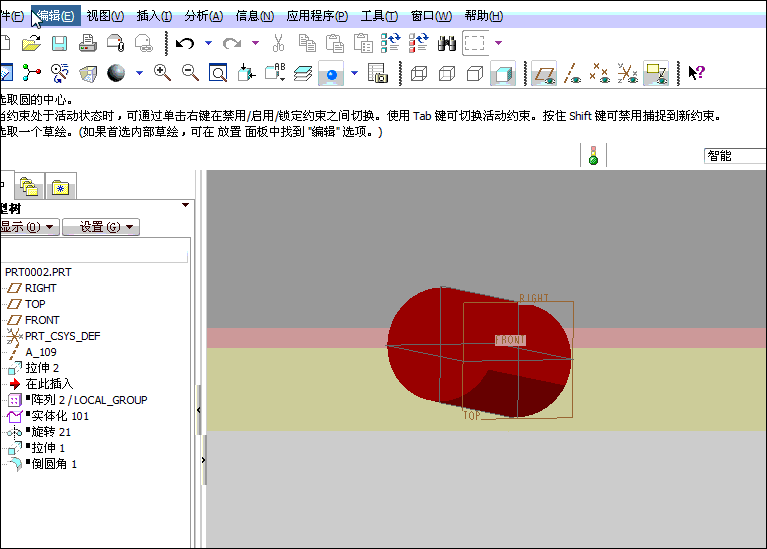Image resolution: width=767 pixels, height=549 pixels.
Task: Open the 帮助(H) menu
Action: [x=484, y=16]
